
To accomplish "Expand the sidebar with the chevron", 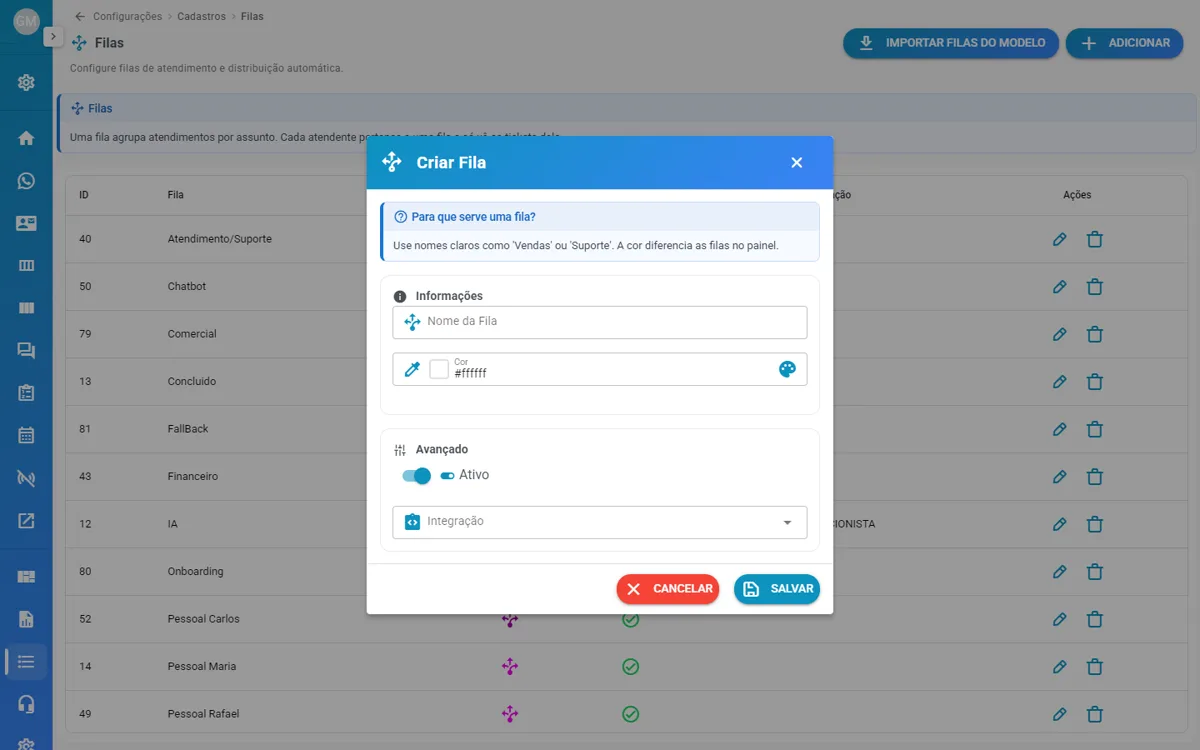I will [x=53, y=36].
